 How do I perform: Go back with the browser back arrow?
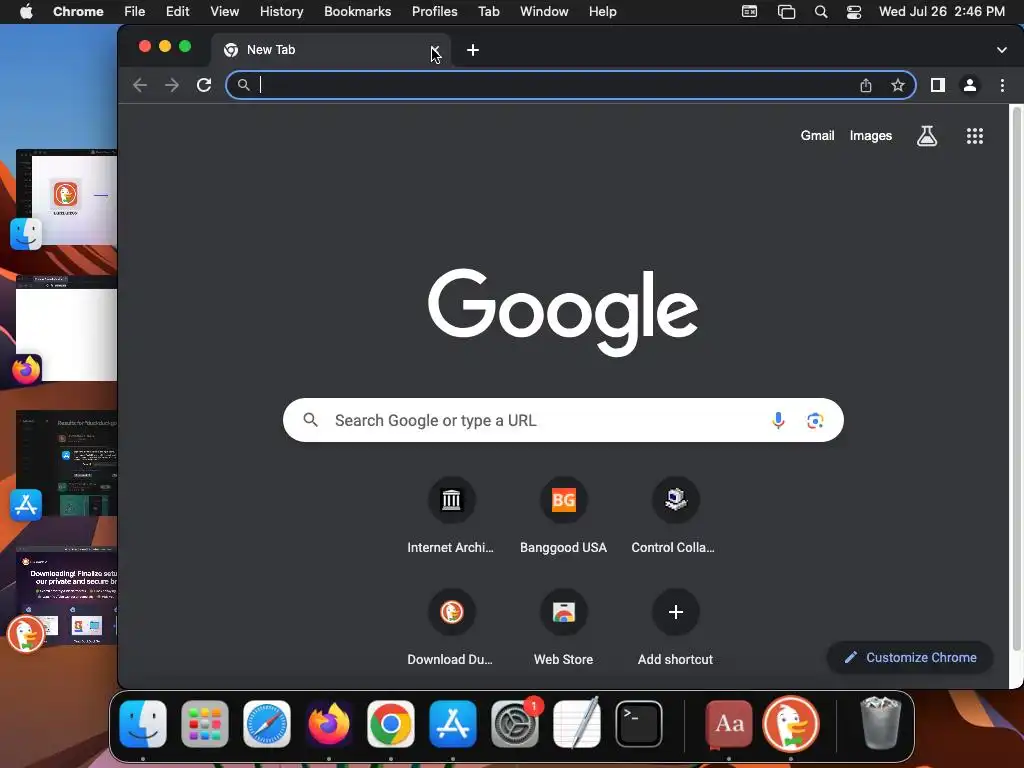140,85
